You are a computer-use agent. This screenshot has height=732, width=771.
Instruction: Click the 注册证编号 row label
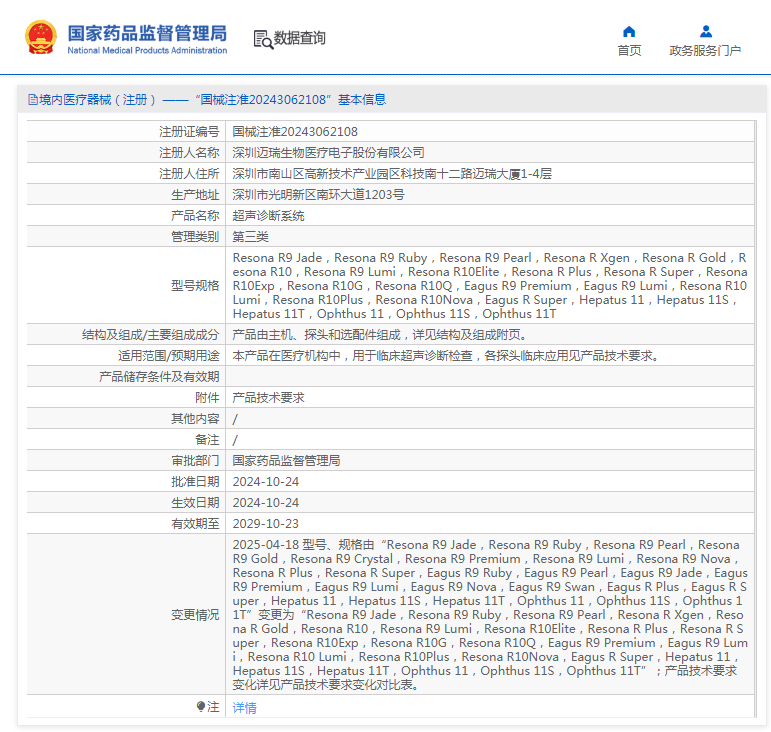pyautogui.click(x=189, y=132)
